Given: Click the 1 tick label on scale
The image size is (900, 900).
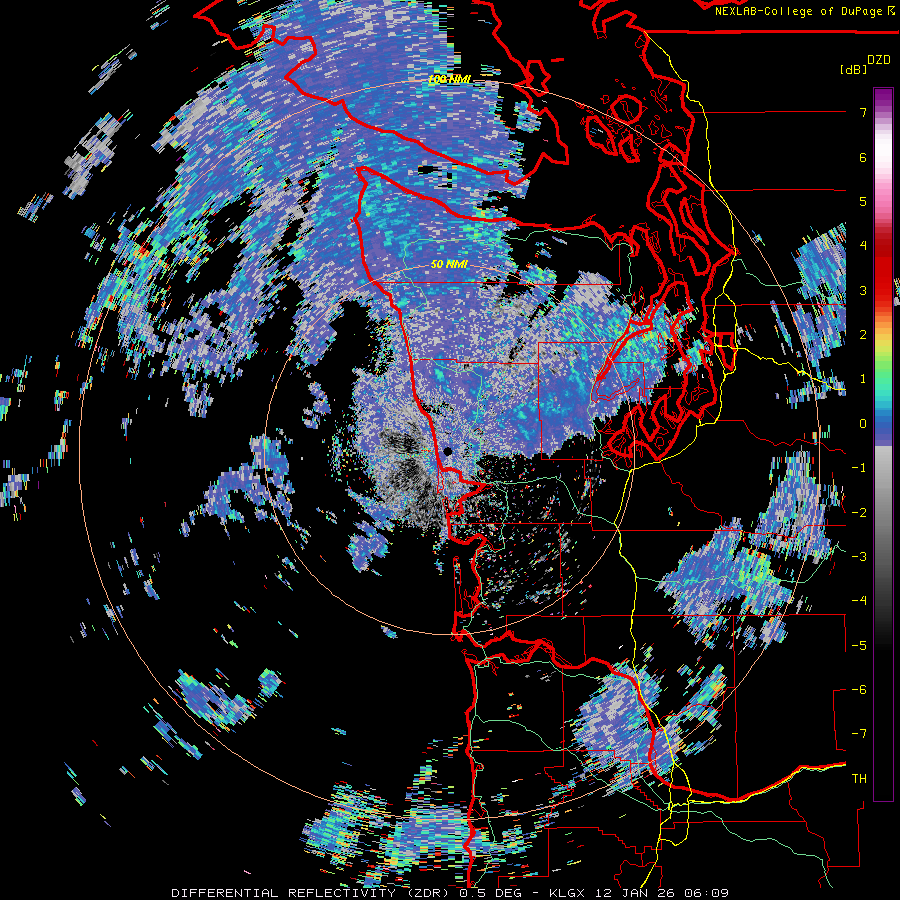Looking at the screenshot, I should click(863, 379).
